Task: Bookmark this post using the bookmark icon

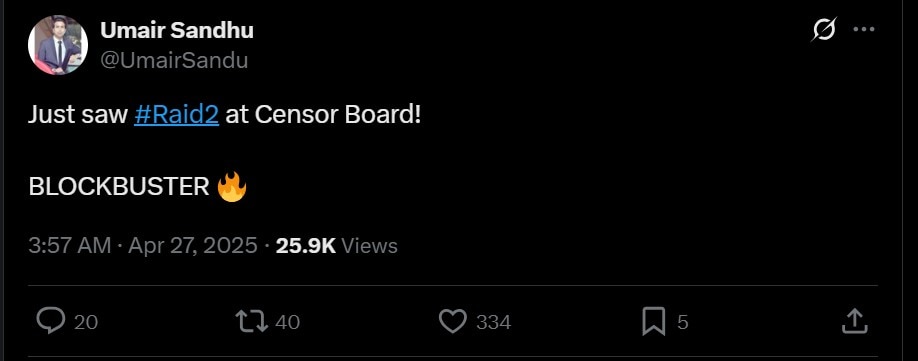Action: 653,321
